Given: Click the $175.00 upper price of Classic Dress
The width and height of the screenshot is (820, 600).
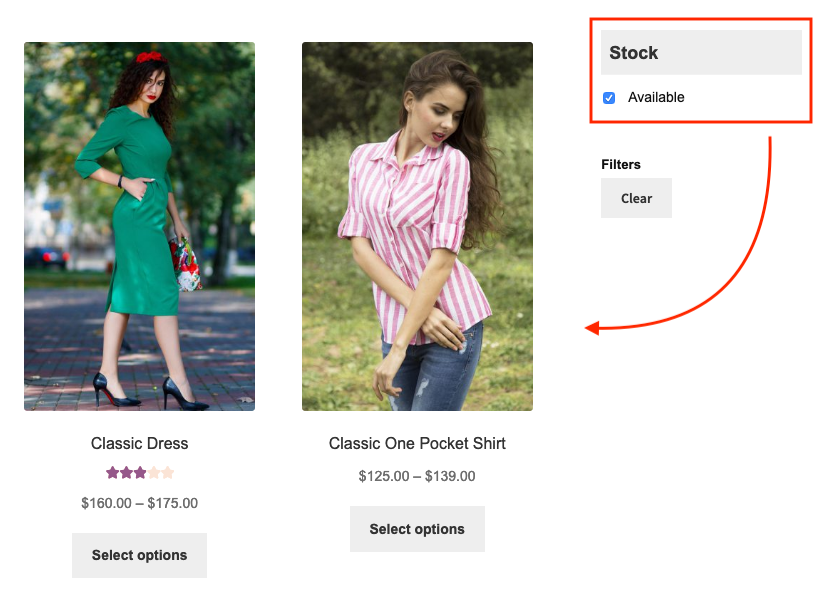Looking at the screenshot, I should pos(173,503).
